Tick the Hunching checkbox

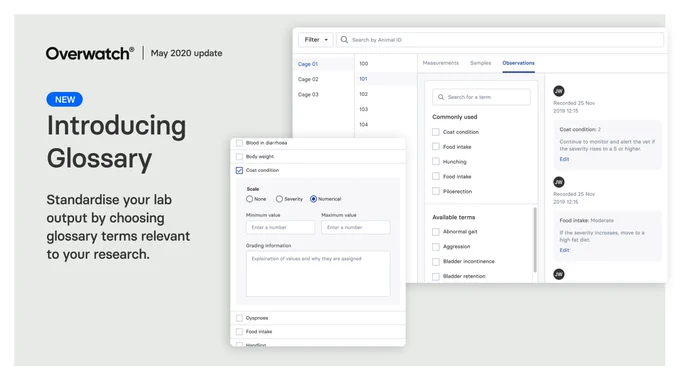[436, 161]
